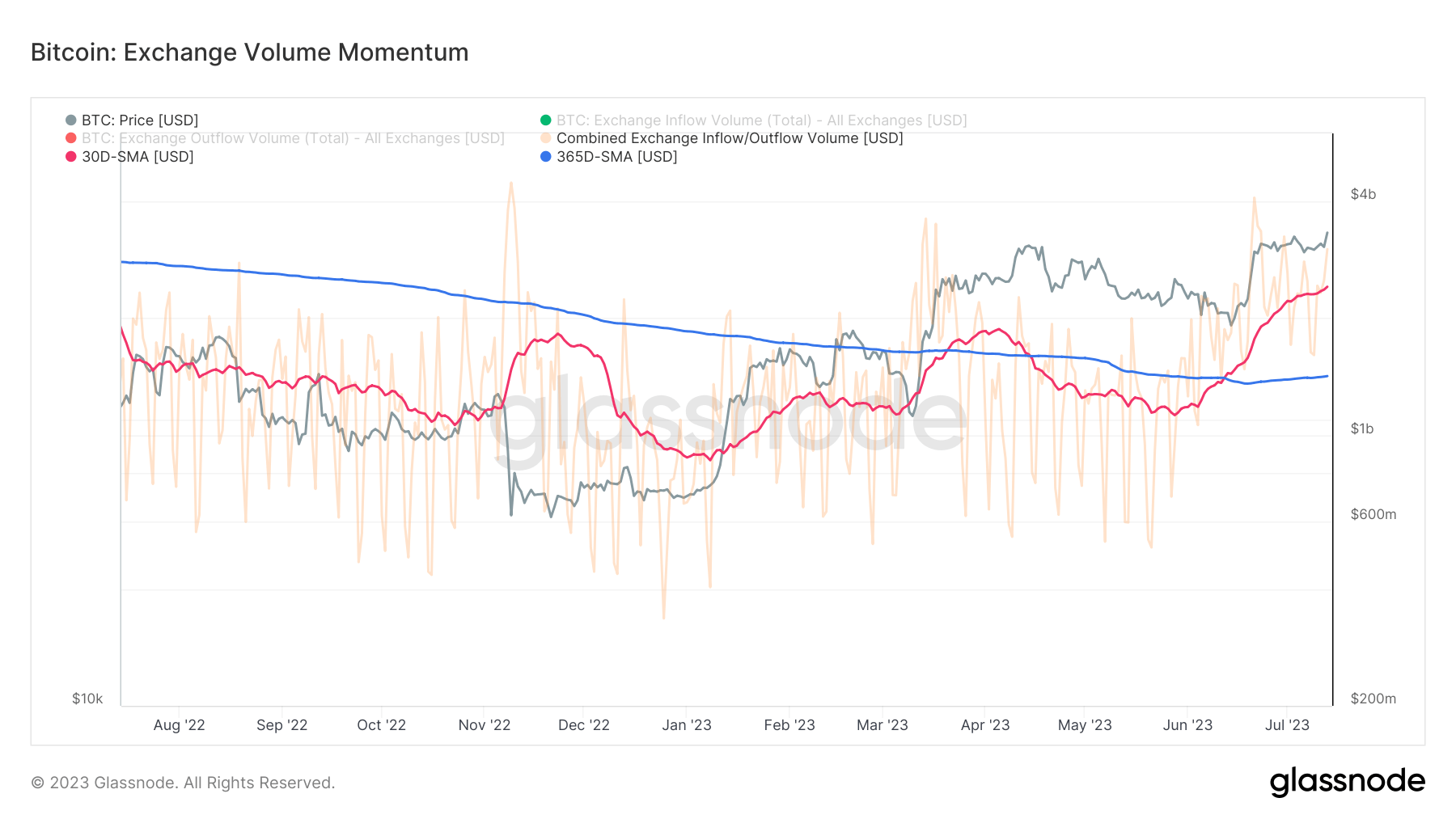Click the Sep '22 axis label
This screenshot has height=819, width=1456.
(282, 725)
